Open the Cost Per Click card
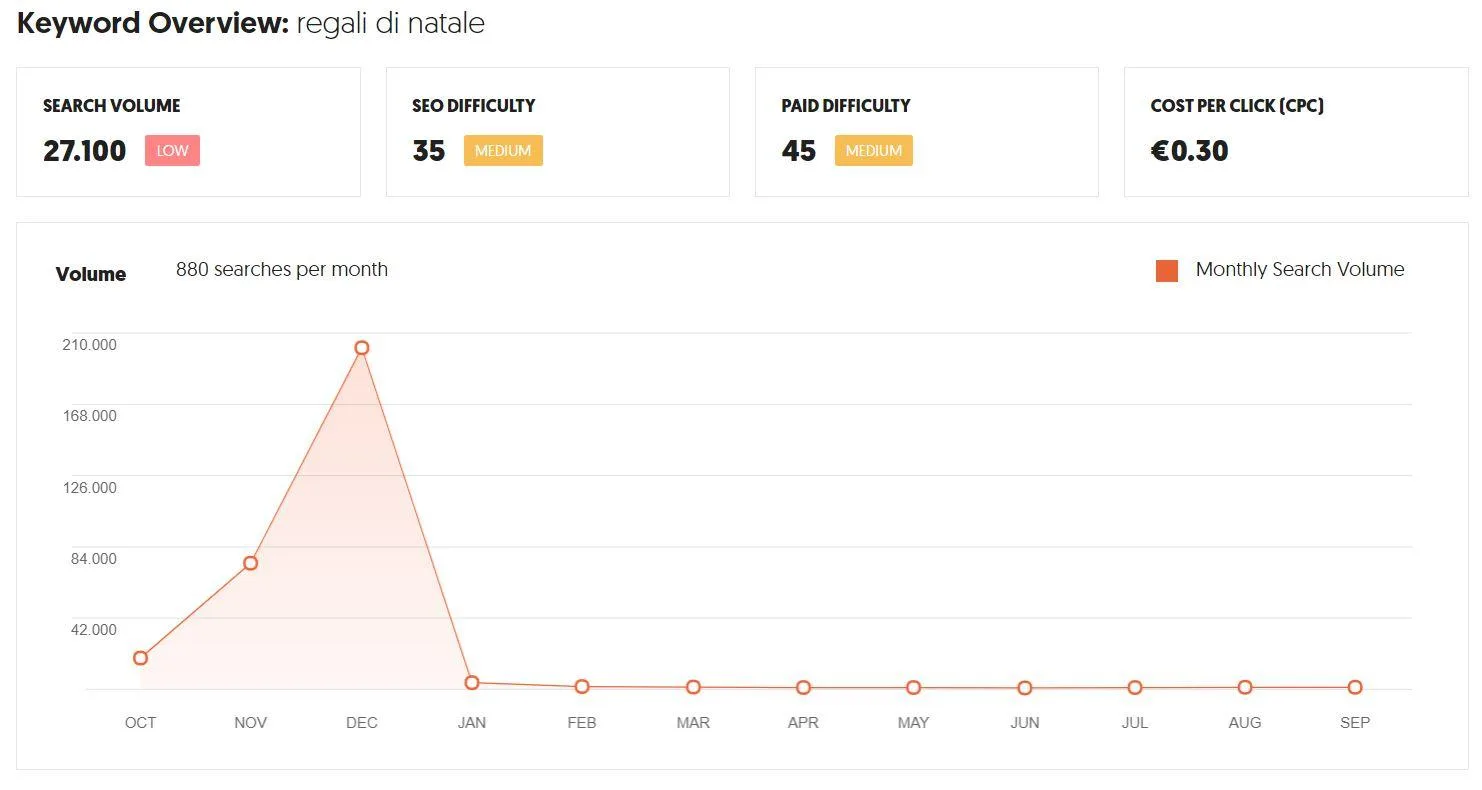 pos(1296,132)
